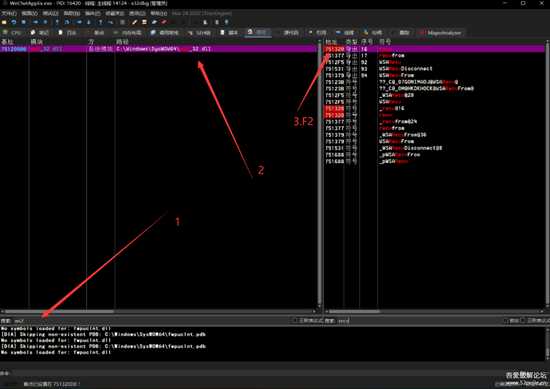This screenshot has height=389, width=550.
Task: Open the last help menu item in menu bar
Action: pos(159,13)
